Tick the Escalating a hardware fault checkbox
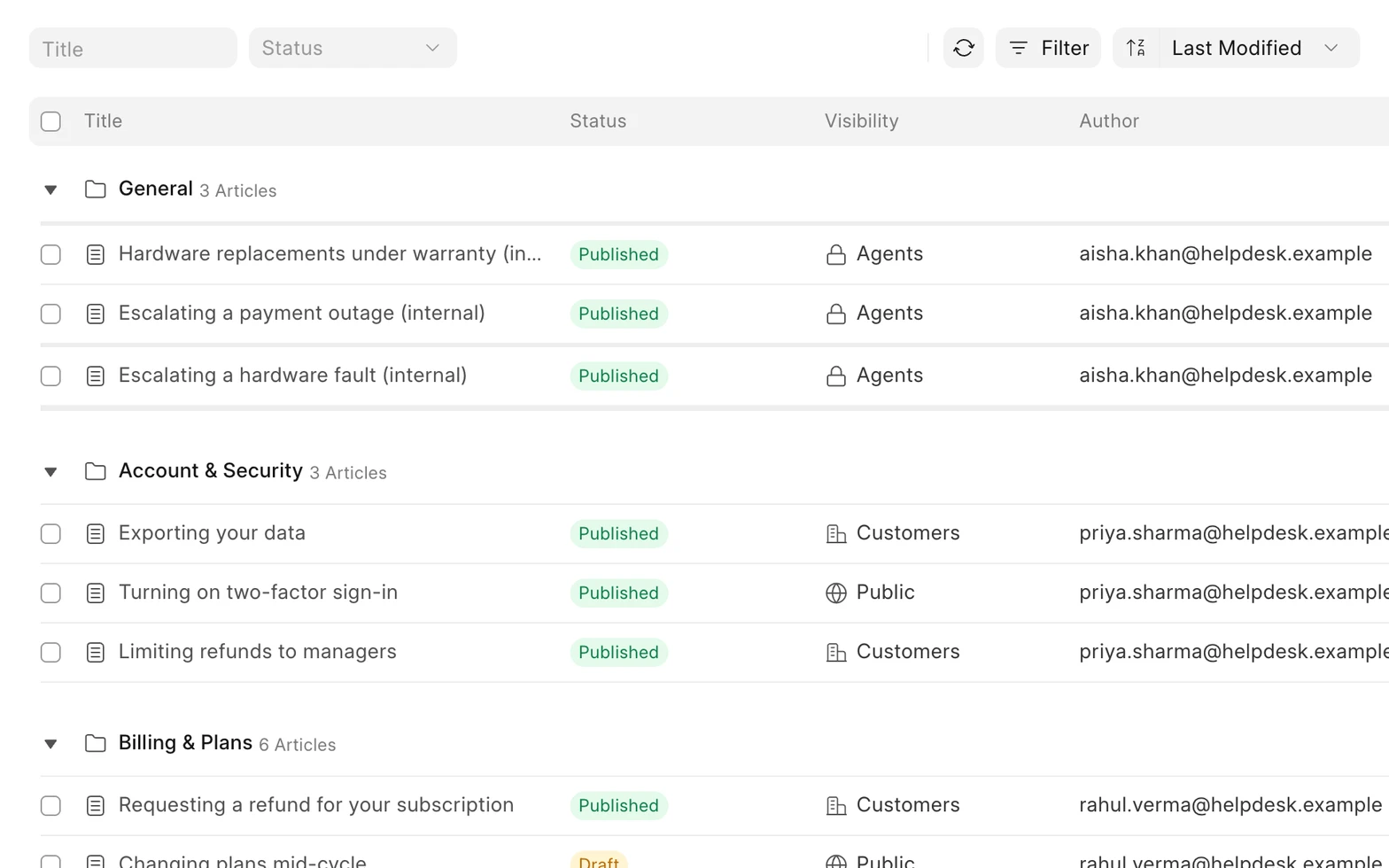The width and height of the screenshot is (1389, 868). (x=50, y=376)
